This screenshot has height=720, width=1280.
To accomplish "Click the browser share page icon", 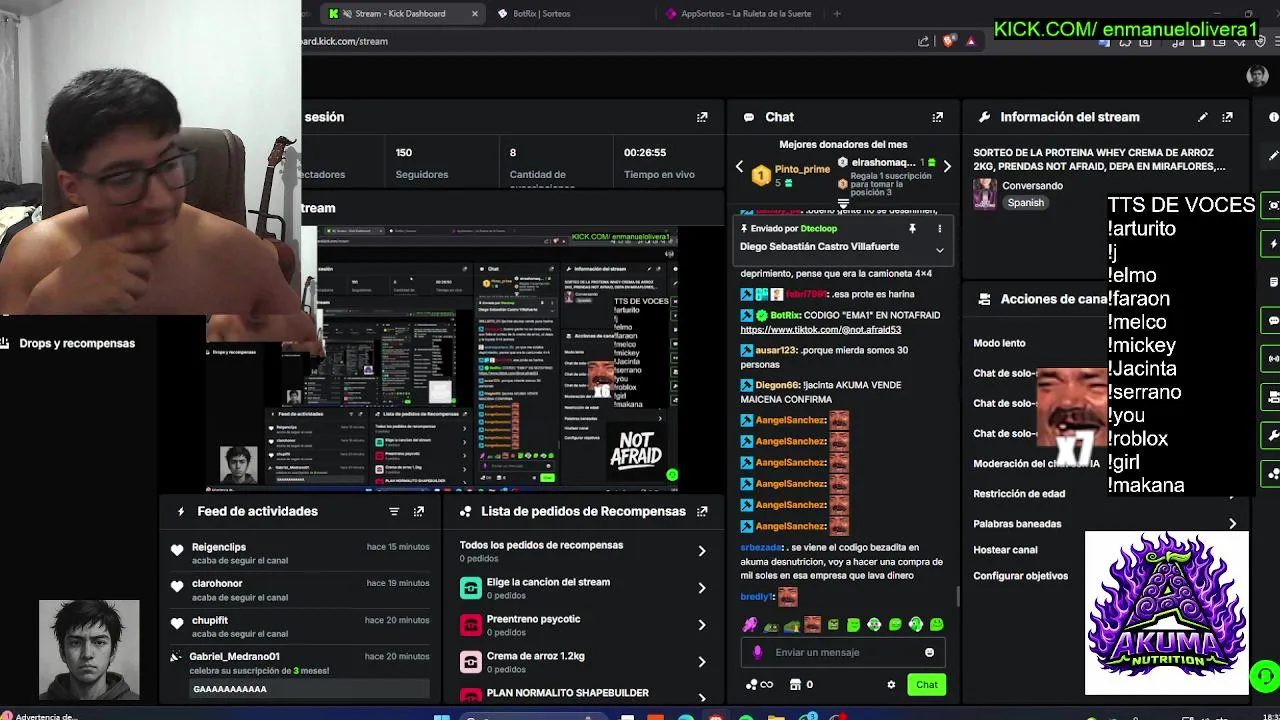I will click(923, 41).
